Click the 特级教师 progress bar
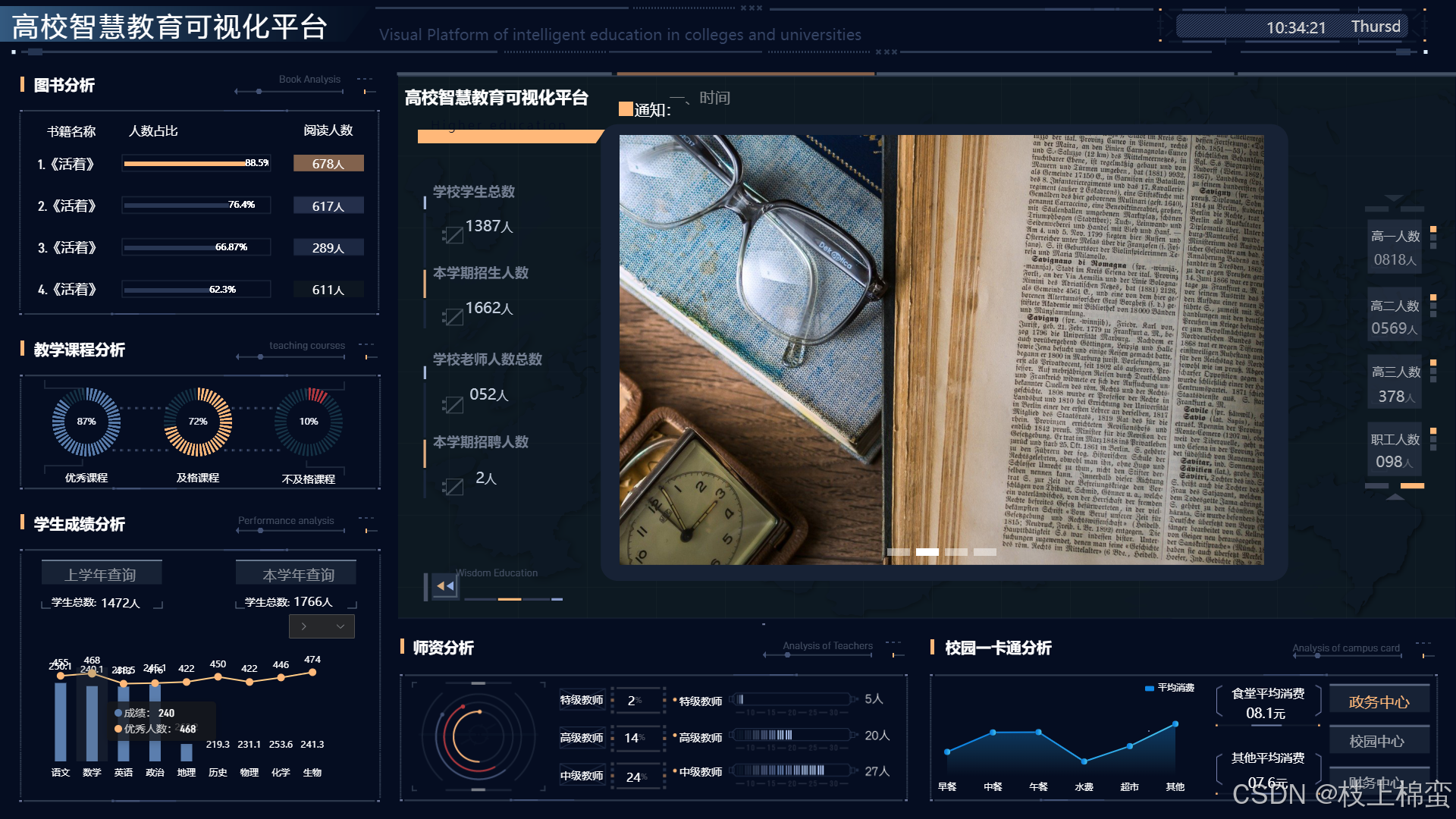 pos(792,699)
